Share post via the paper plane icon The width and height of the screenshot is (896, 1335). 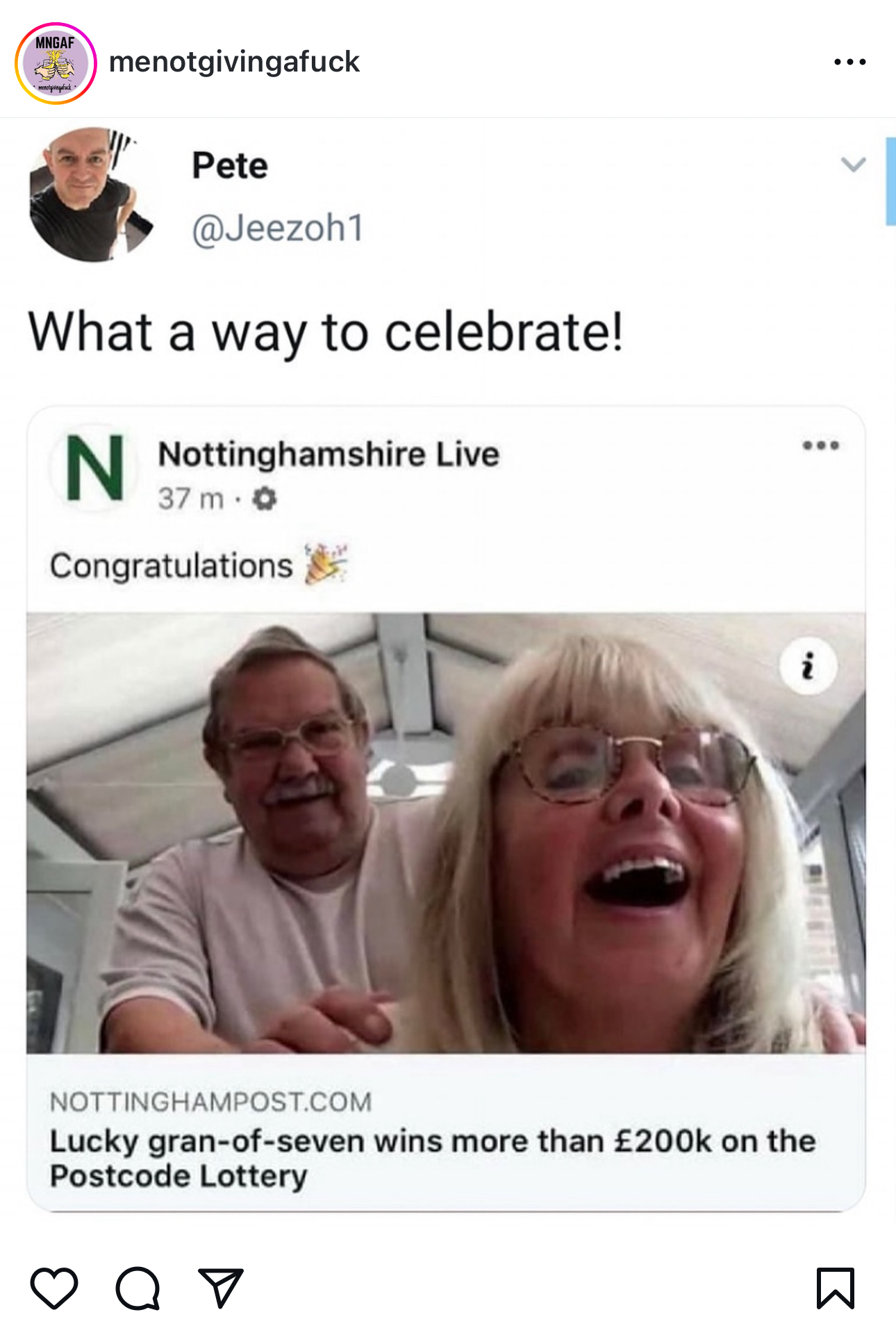(220, 1288)
